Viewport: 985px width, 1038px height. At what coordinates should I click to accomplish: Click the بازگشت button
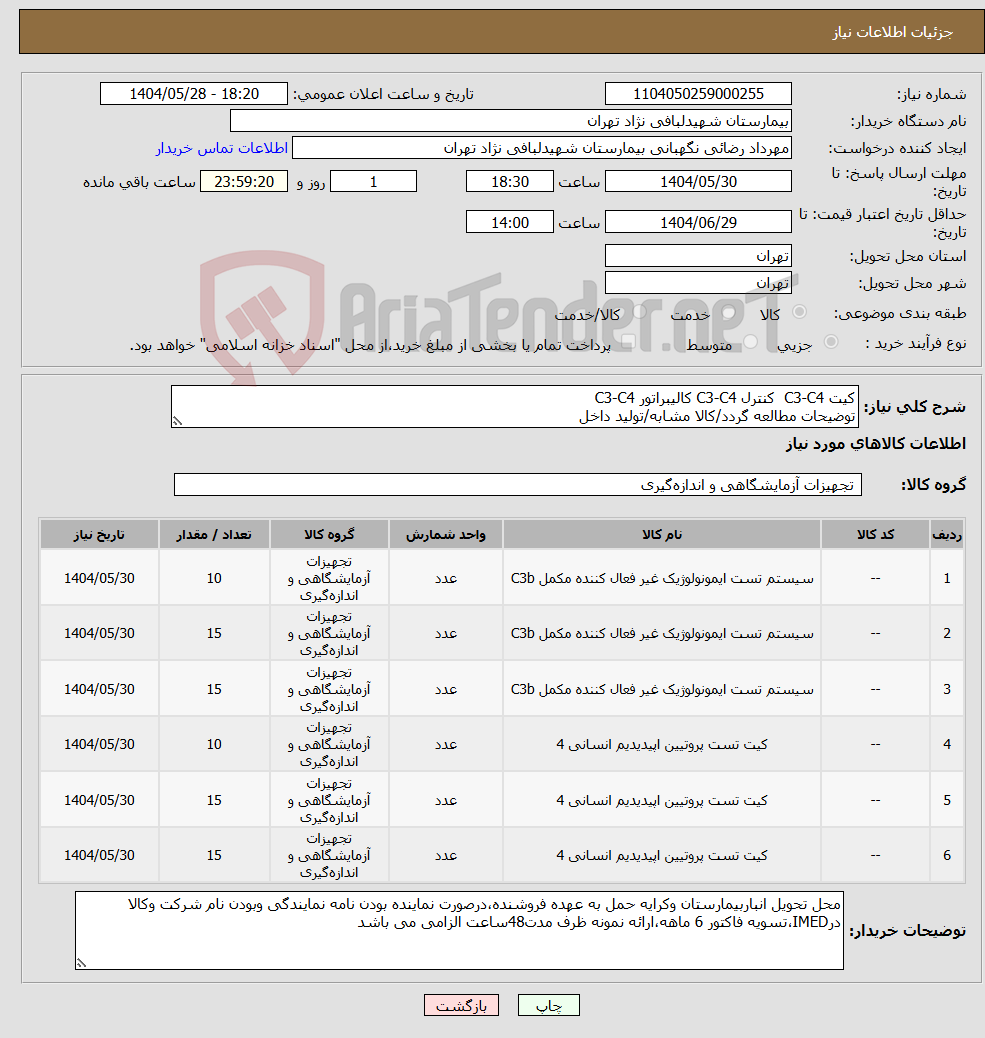click(x=461, y=1005)
